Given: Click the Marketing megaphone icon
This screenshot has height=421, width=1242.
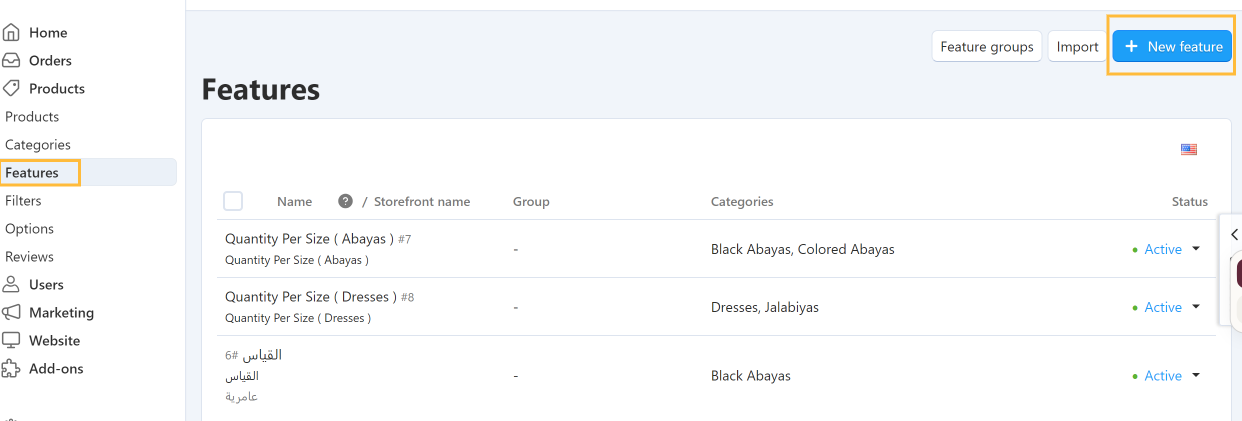Looking at the screenshot, I should point(11,312).
